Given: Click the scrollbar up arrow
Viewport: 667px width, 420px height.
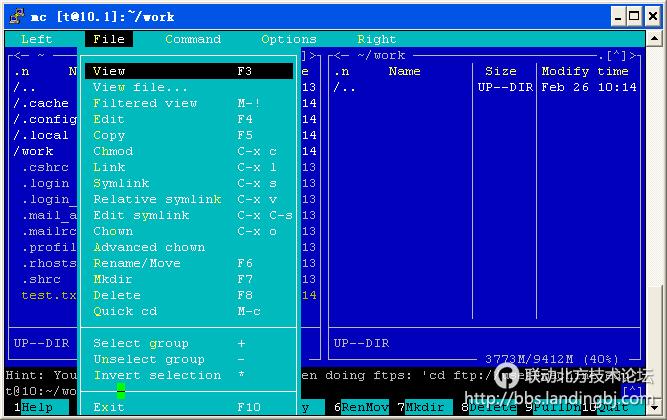Looking at the screenshot, I should click(657, 39).
